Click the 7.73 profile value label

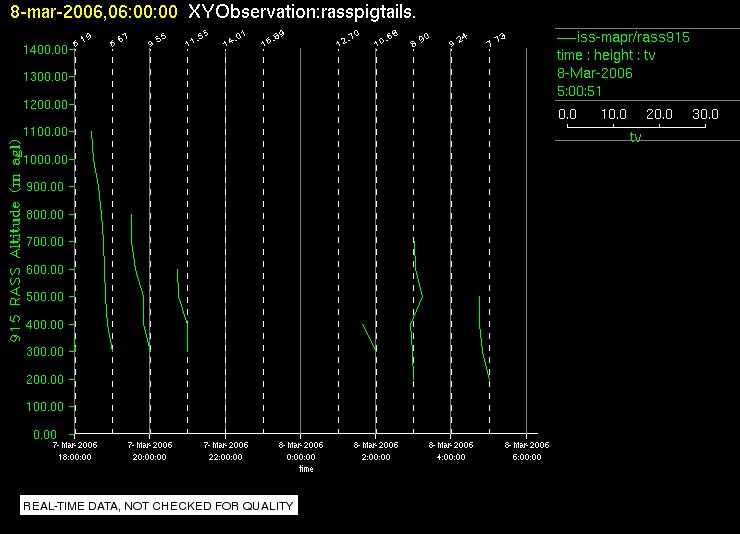tap(496, 40)
